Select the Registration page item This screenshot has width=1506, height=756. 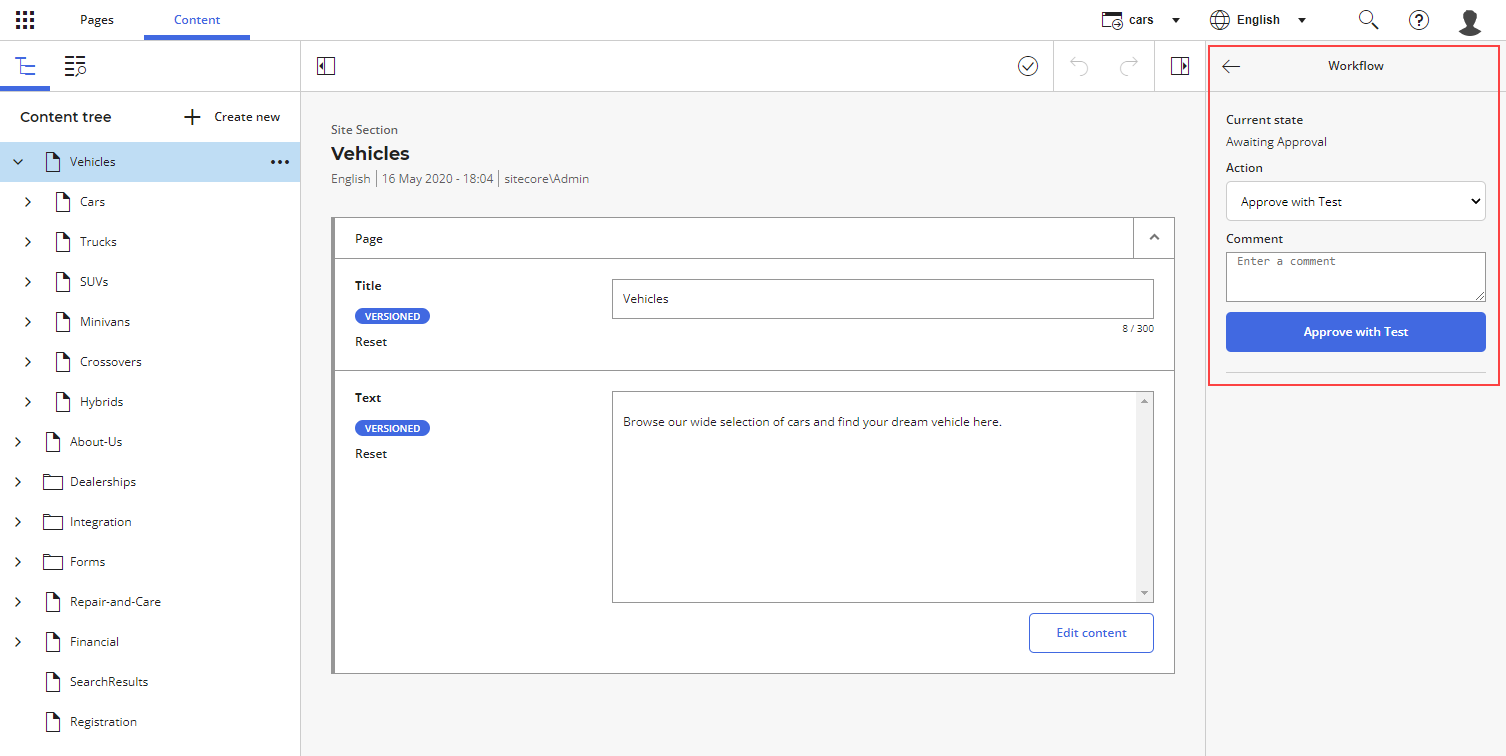(x=103, y=722)
